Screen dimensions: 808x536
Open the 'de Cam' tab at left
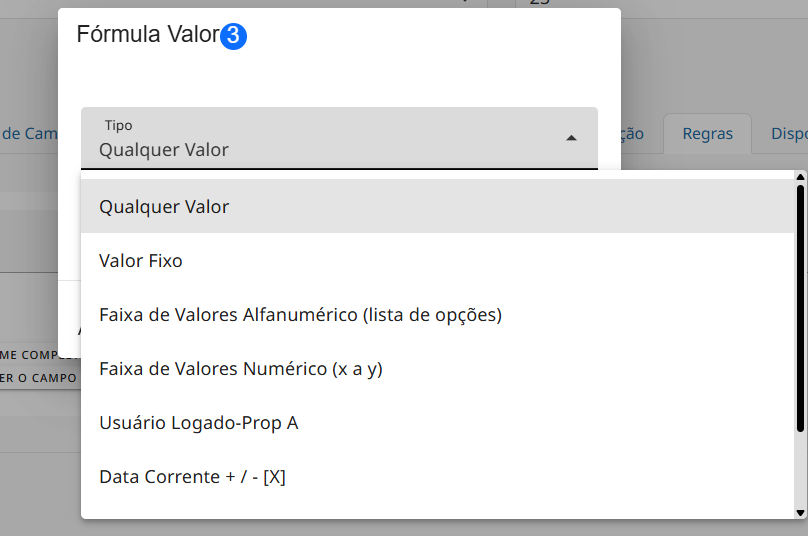[29, 133]
